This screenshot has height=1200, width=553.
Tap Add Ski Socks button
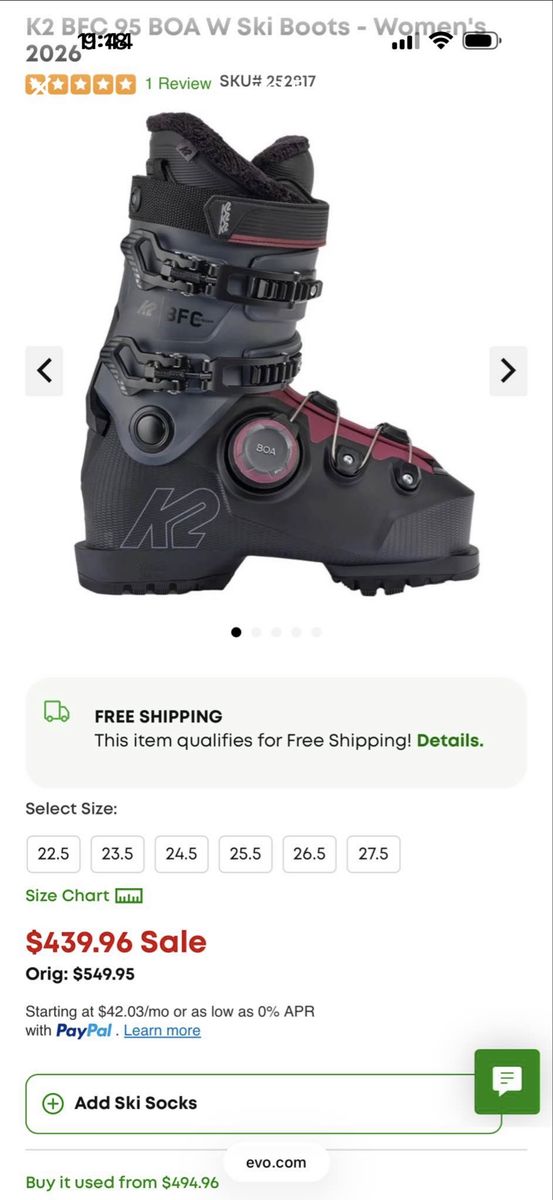point(263,1104)
